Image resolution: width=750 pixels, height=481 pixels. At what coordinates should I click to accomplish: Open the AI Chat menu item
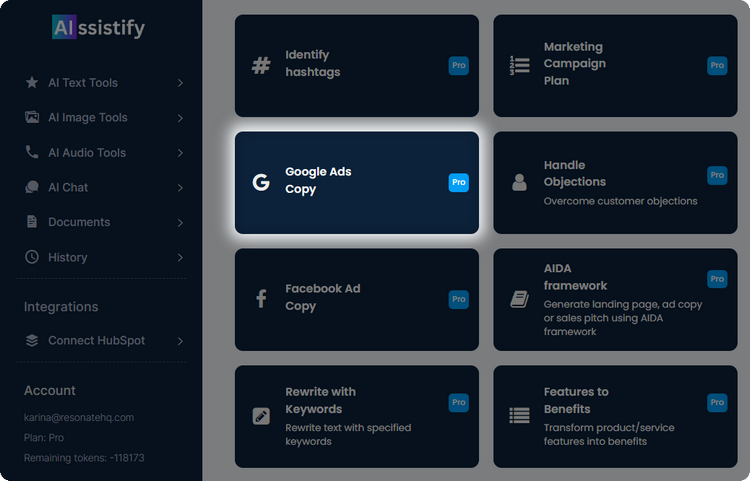pyautogui.click(x=68, y=187)
